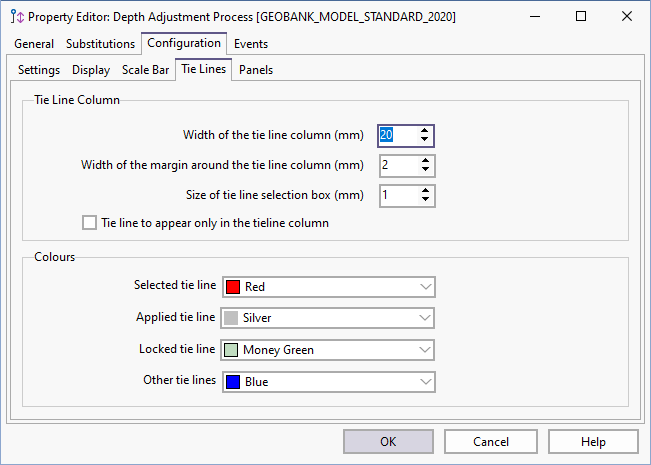Image resolution: width=651 pixels, height=465 pixels.
Task: Increase tie line margin width value
Action: pos(425,160)
